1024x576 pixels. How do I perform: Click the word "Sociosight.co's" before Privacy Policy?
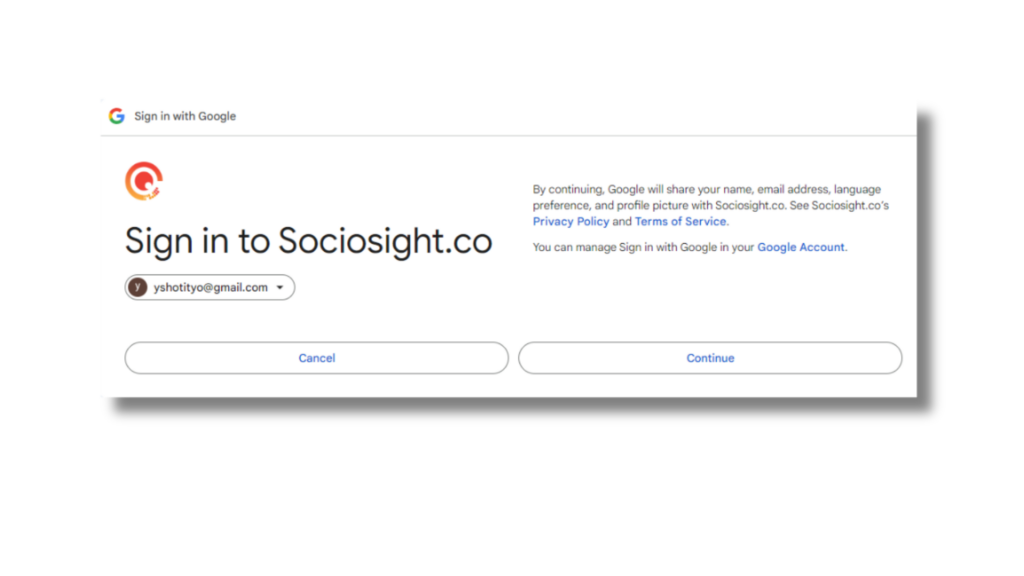850,205
